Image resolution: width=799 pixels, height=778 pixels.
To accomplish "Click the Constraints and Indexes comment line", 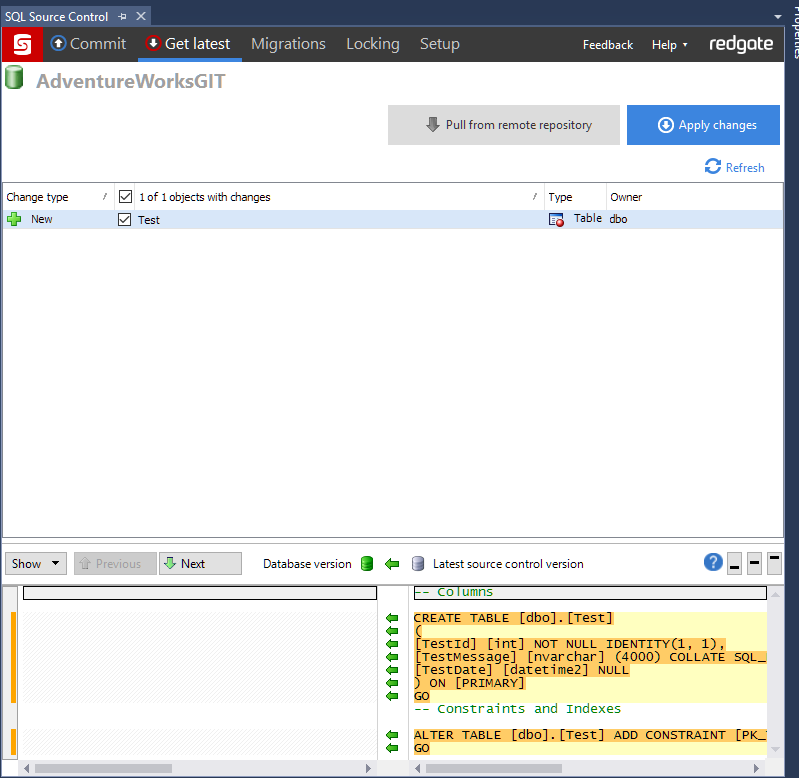I will (x=517, y=709).
